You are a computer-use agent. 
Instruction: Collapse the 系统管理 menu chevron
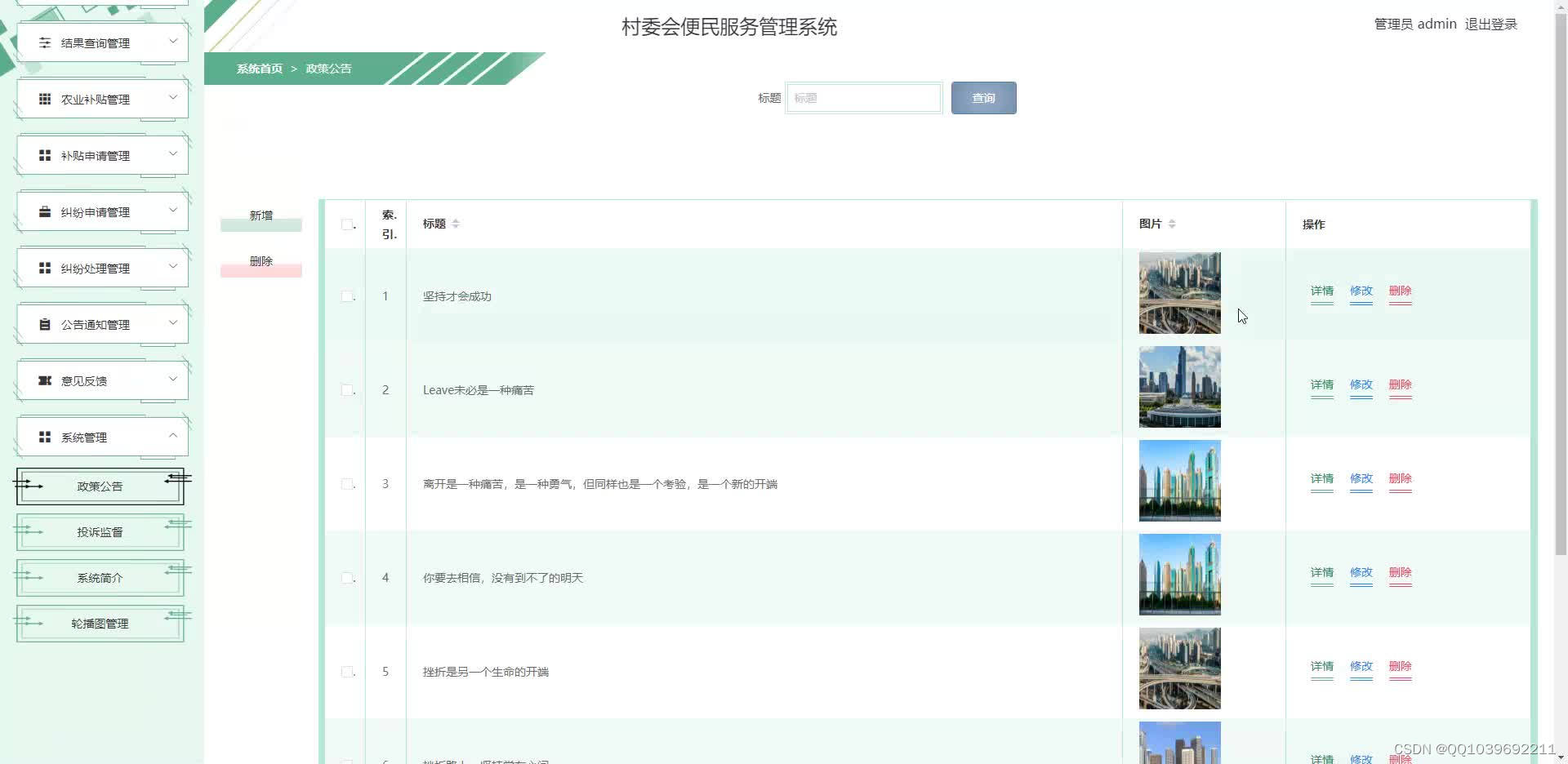pyautogui.click(x=173, y=435)
